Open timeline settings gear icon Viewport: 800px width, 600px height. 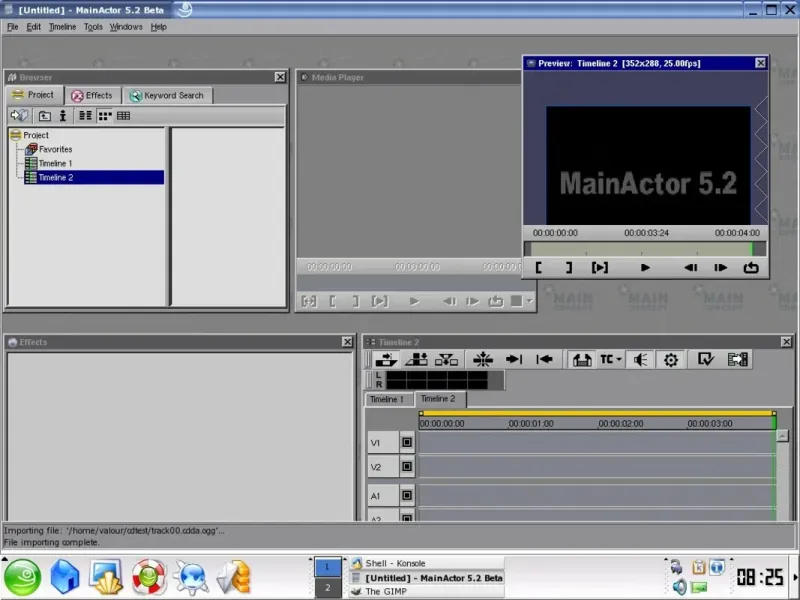[670, 360]
